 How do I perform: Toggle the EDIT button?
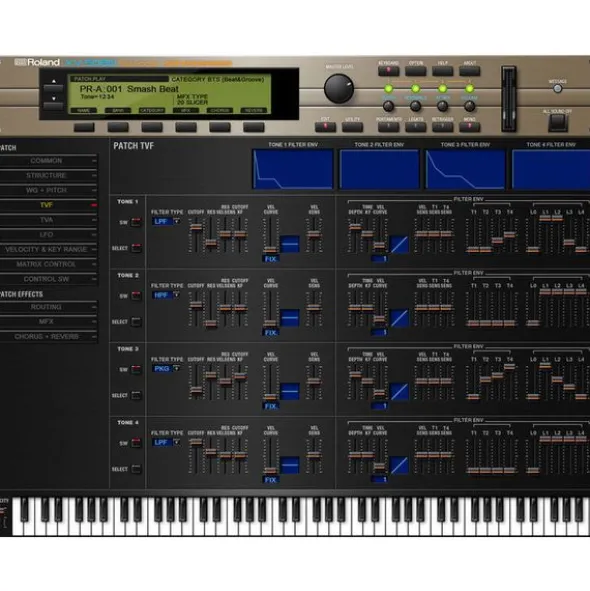pos(325,127)
